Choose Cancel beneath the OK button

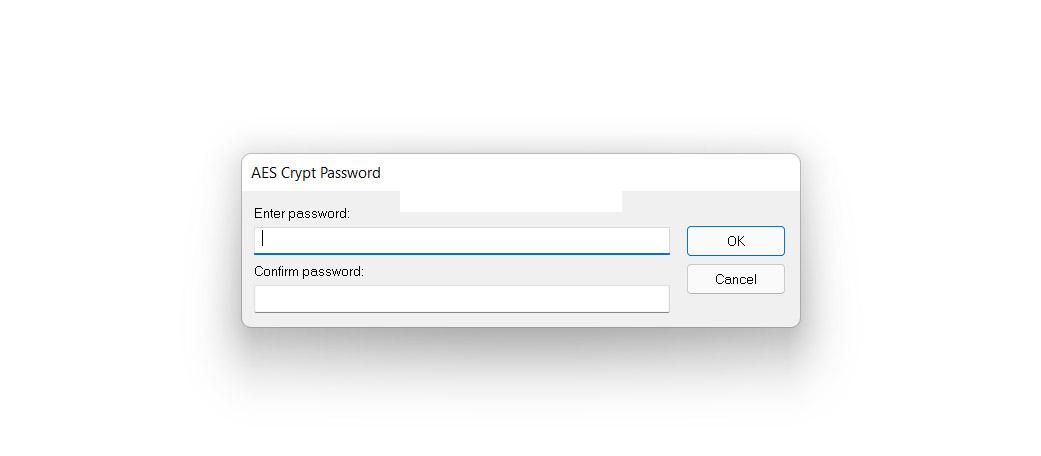click(x=735, y=279)
